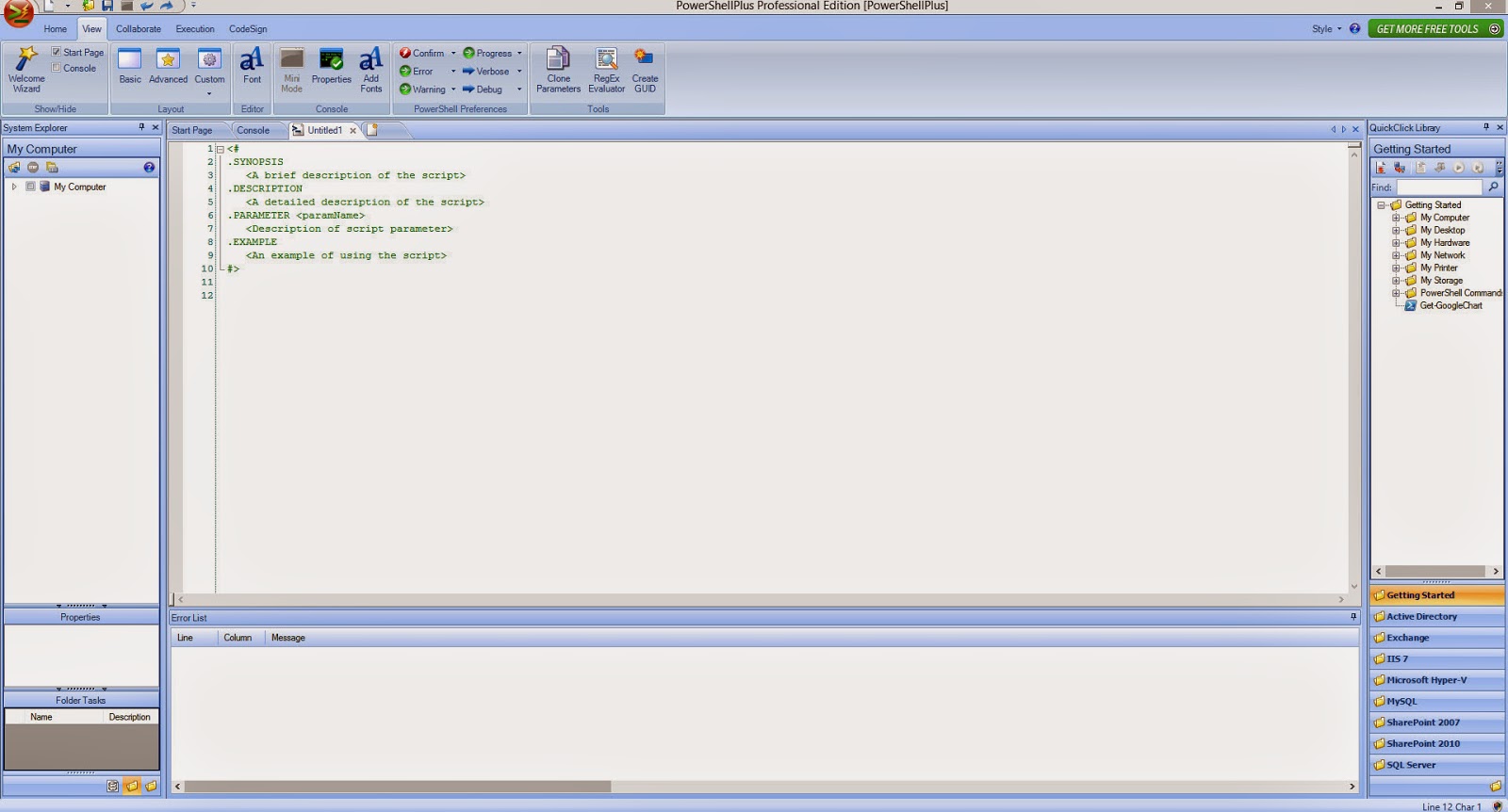Image resolution: width=1508 pixels, height=812 pixels.
Task: Open the SQL Server library category
Action: 1436,765
